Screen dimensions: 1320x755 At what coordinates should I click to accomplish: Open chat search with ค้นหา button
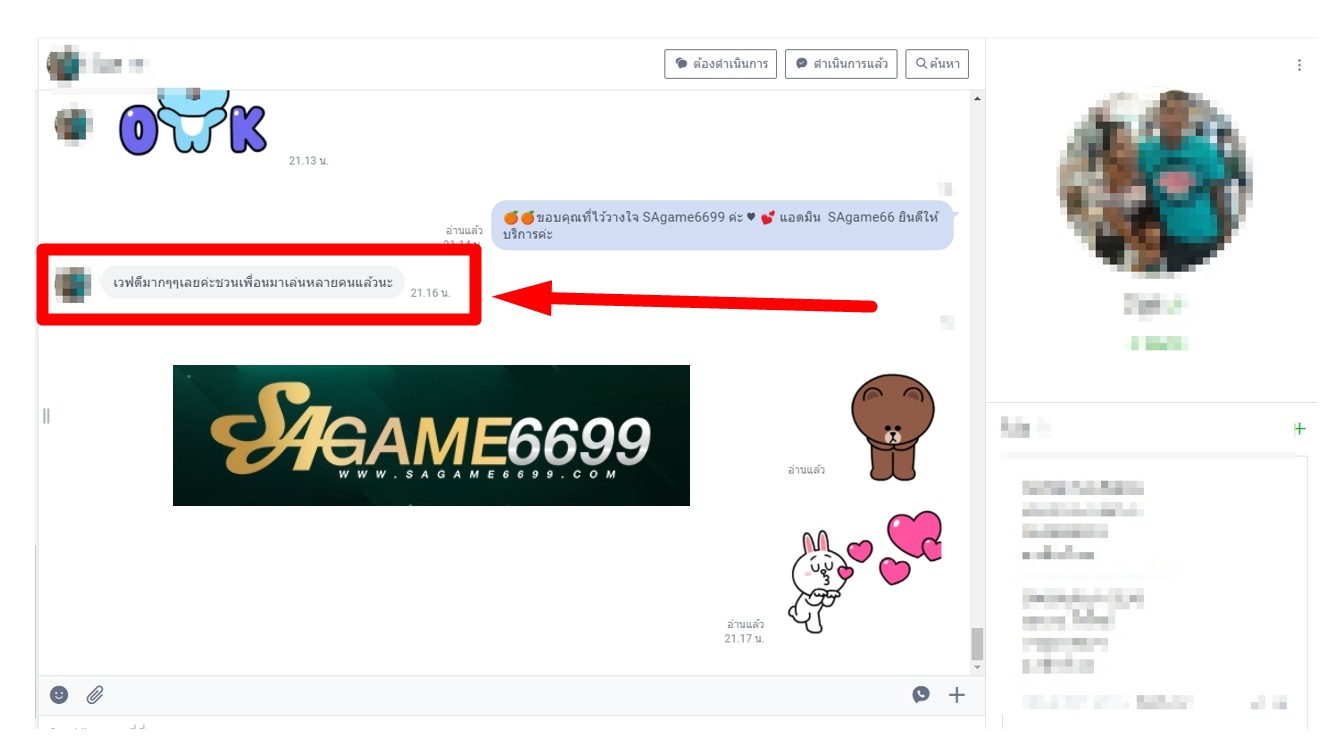click(x=937, y=64)
